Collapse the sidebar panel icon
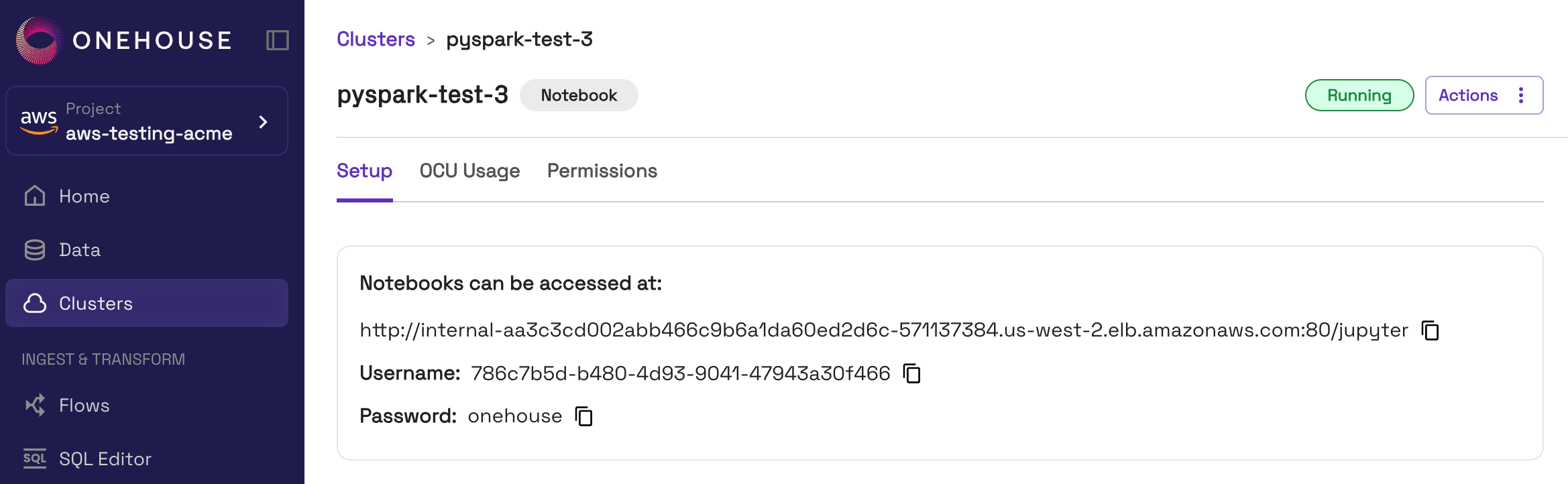 click(277, 40)
